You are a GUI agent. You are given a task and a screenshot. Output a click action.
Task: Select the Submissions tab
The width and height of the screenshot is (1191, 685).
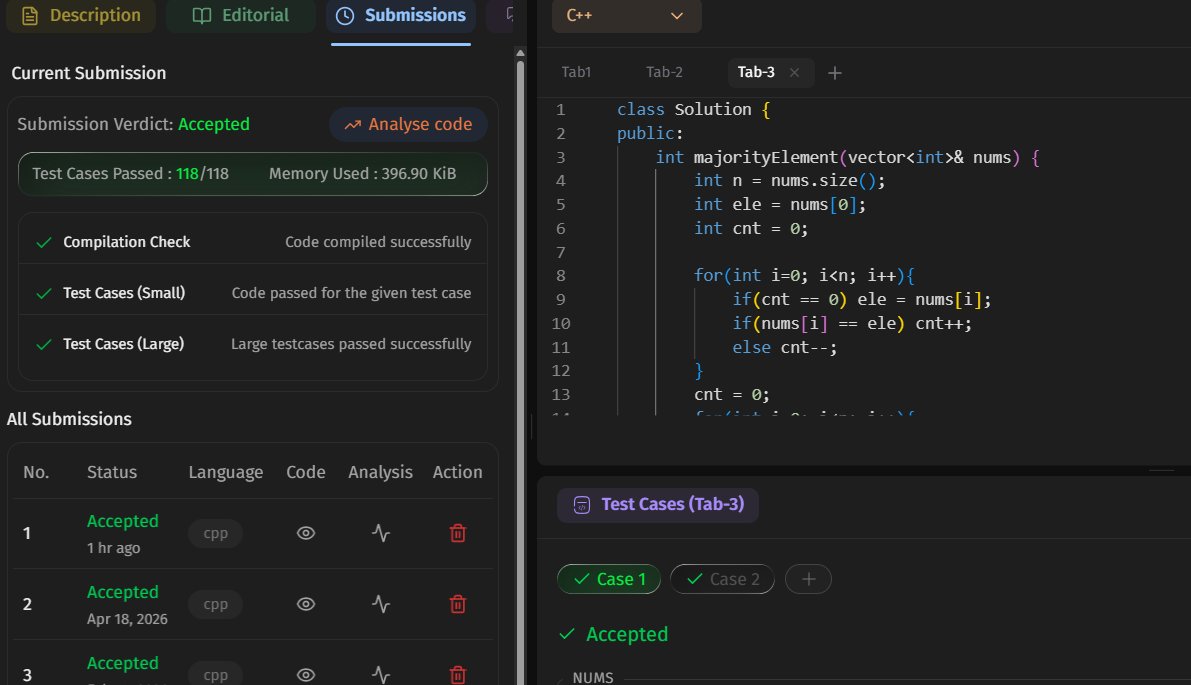coord(401,15)
